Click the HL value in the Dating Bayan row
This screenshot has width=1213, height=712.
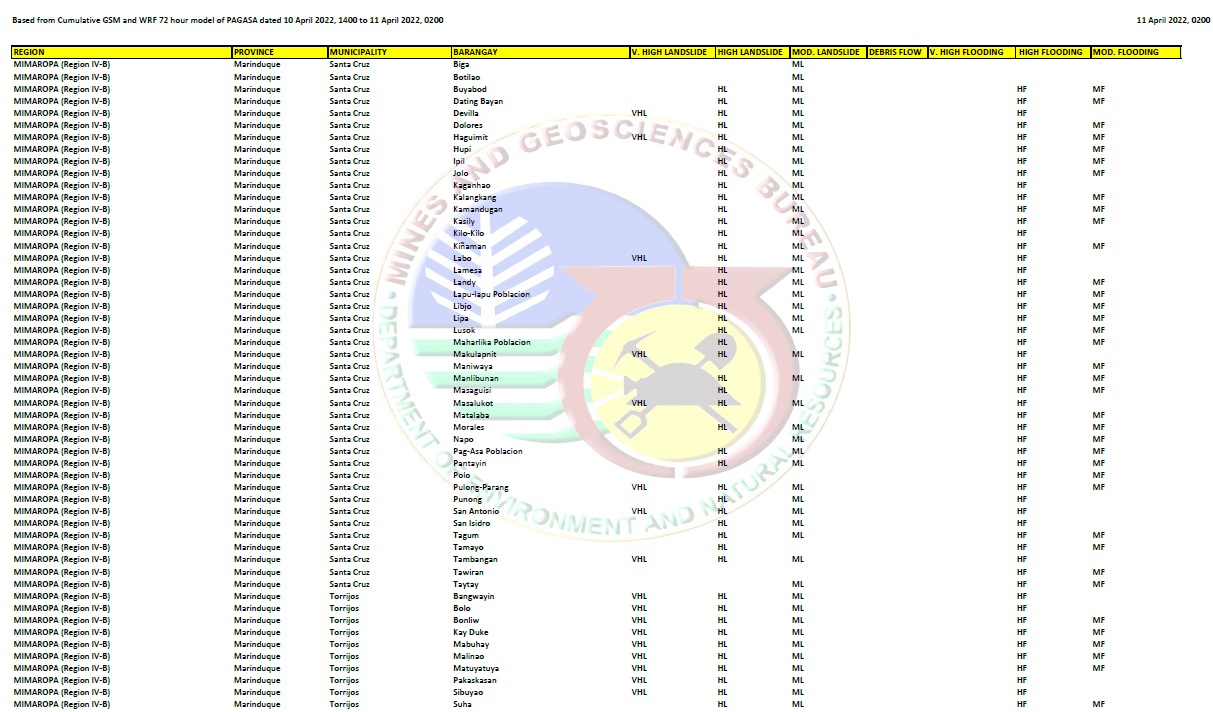(x=723, y=101)
